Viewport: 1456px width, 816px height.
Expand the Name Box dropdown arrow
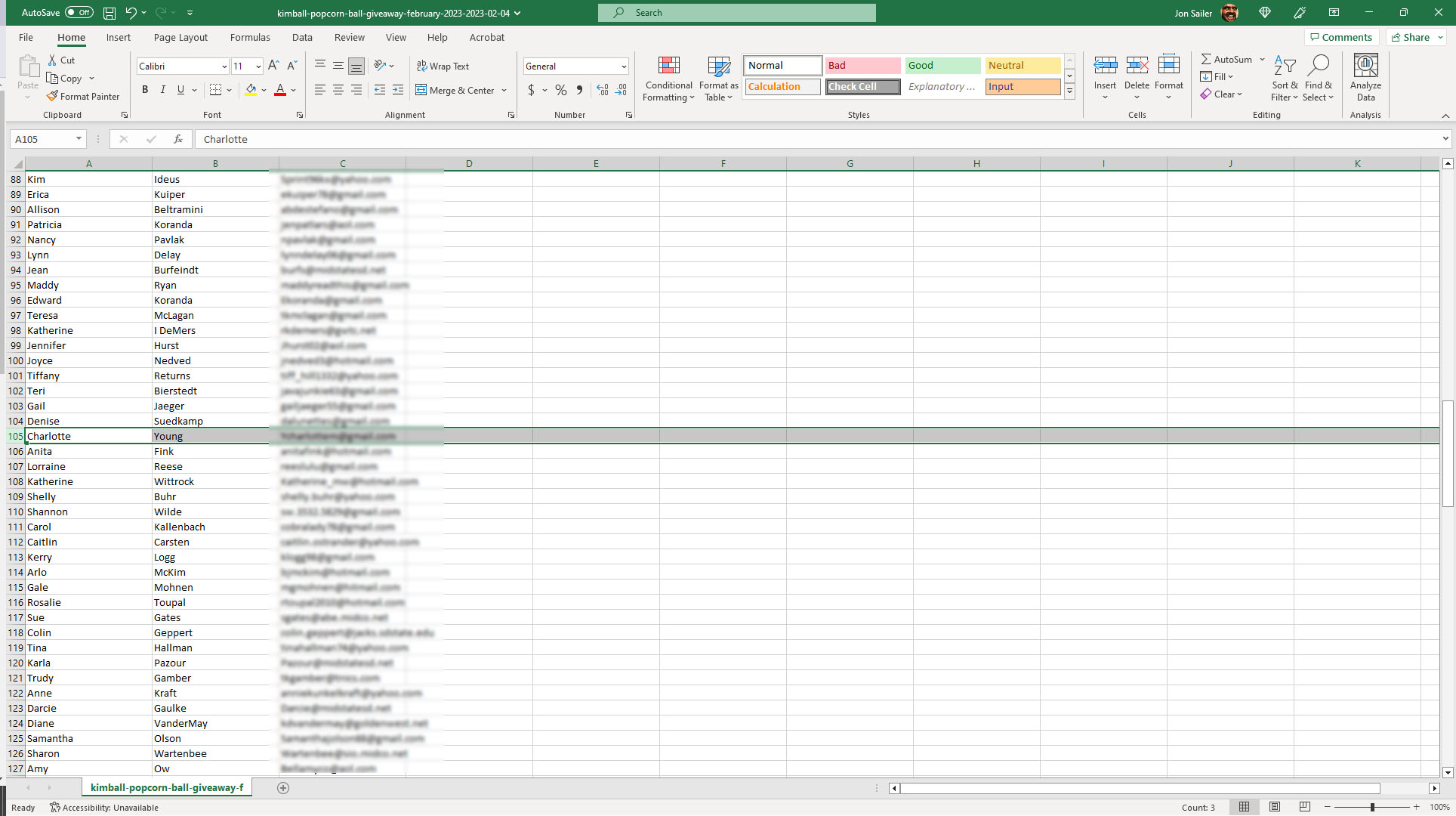[79, 139]
